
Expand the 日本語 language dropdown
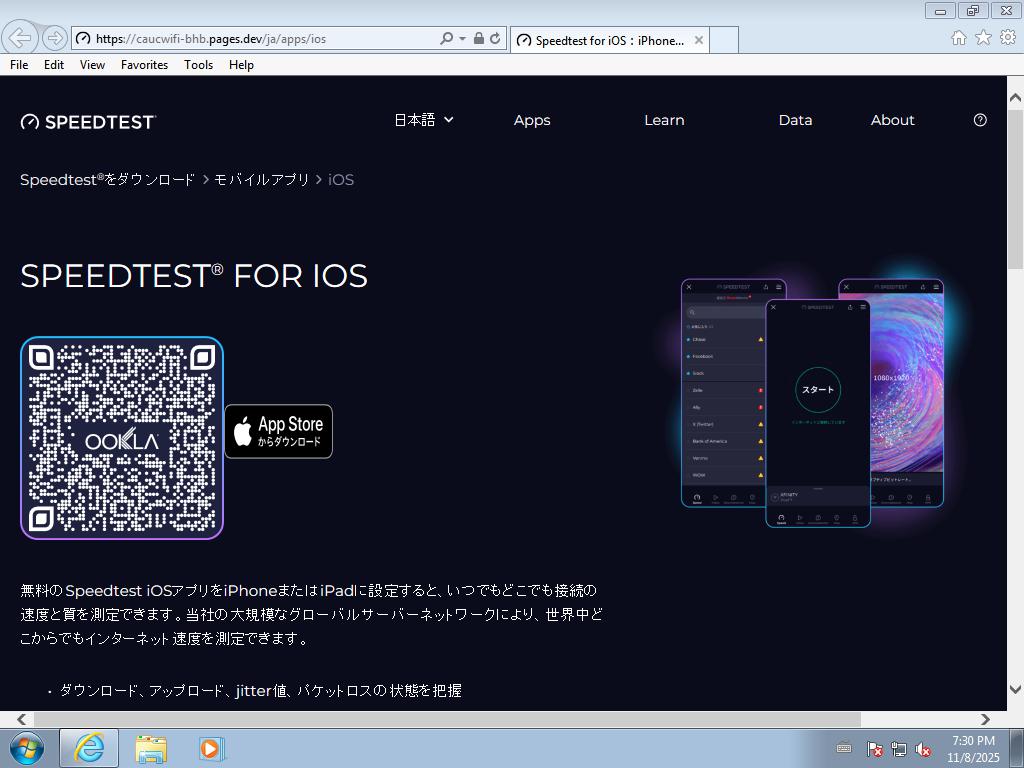[423, 120]
